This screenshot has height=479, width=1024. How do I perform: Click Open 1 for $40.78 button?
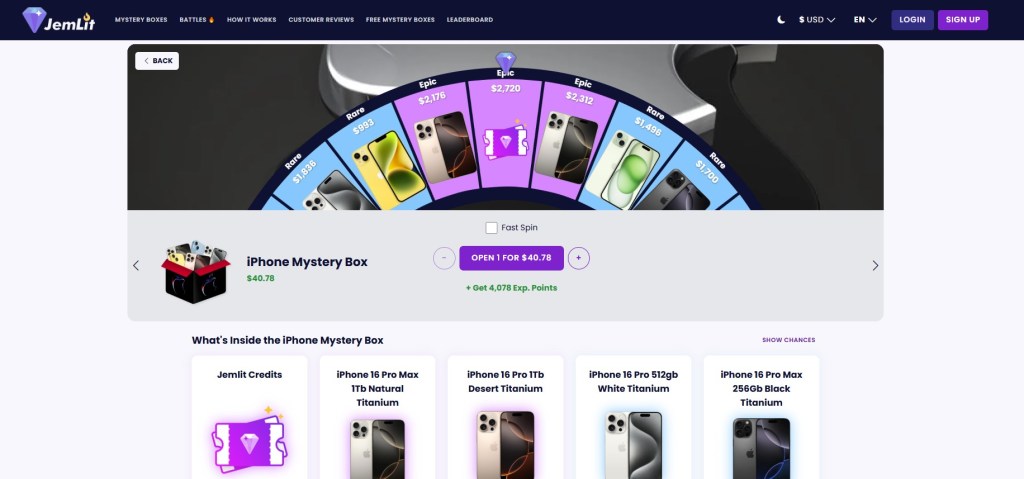coord(511,258)
